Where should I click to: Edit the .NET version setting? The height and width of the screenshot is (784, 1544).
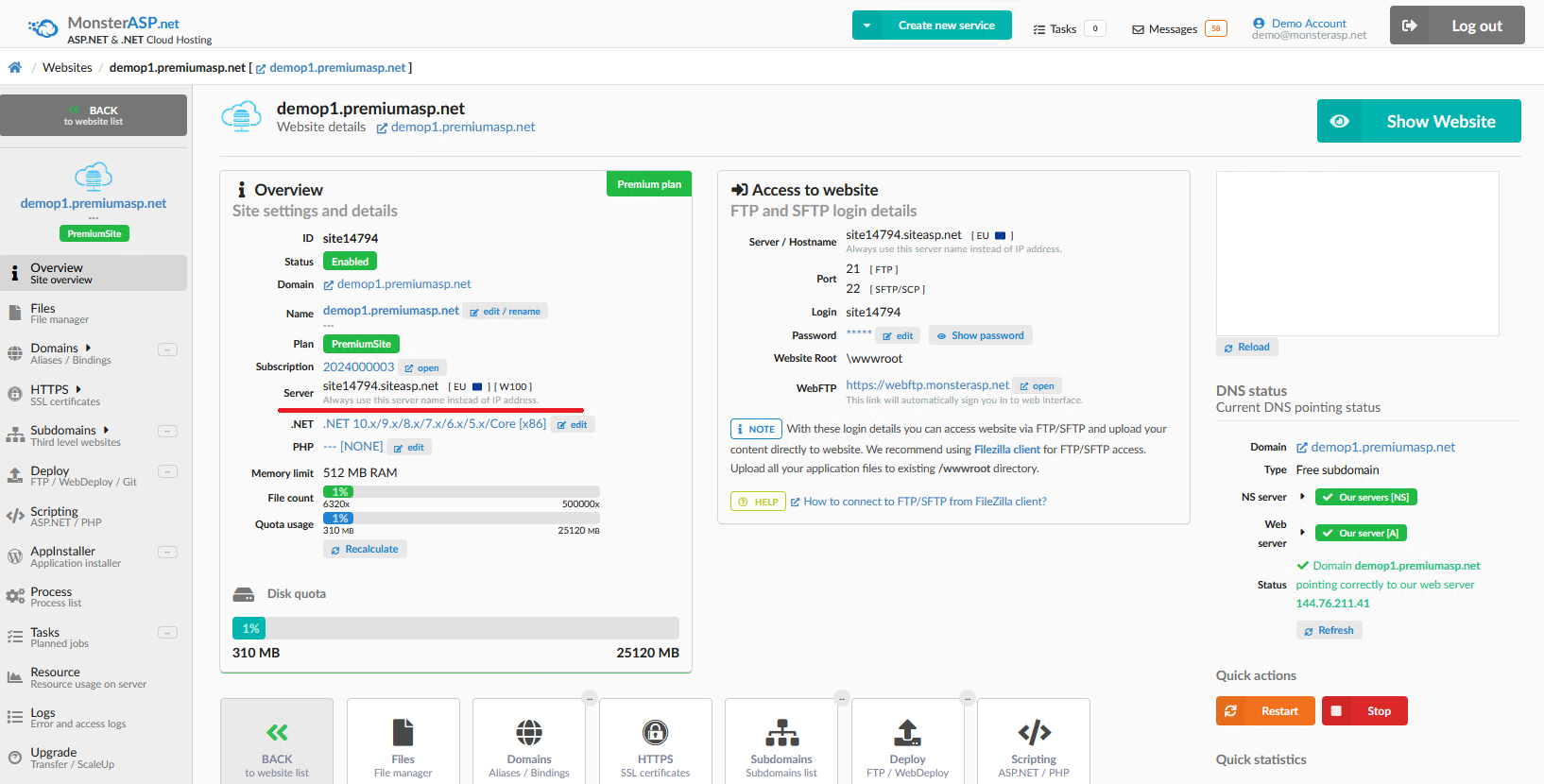[572, 424]
